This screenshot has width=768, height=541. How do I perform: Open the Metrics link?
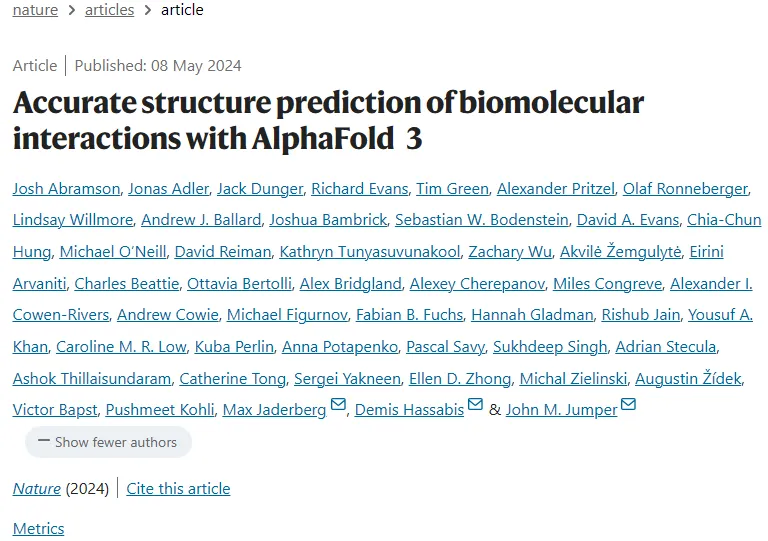[x=38, y=528]
